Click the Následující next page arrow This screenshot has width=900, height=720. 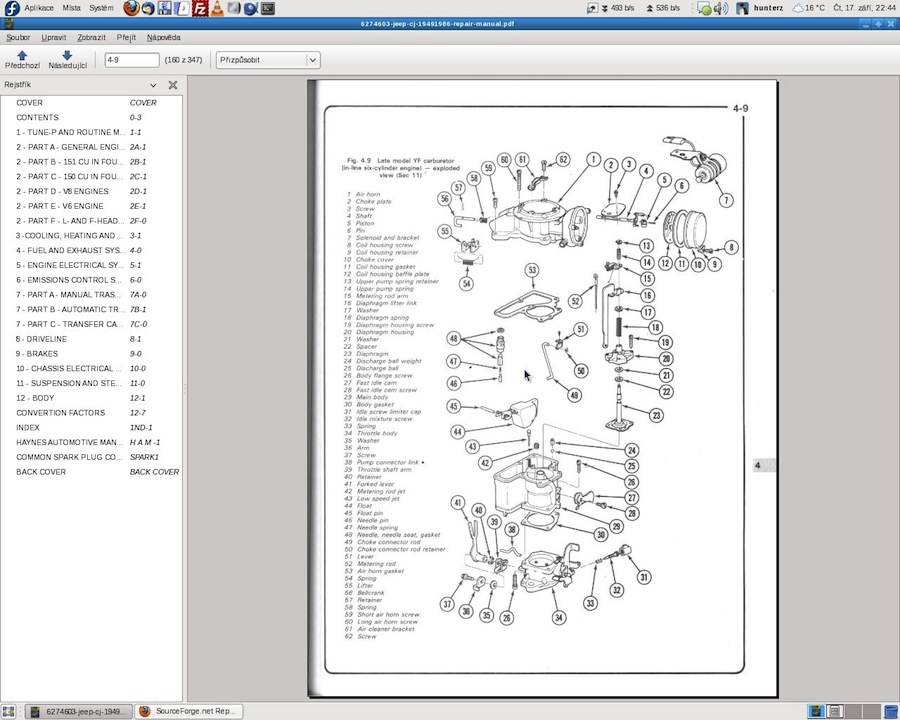pyautogui.click(x=67, y=59)
